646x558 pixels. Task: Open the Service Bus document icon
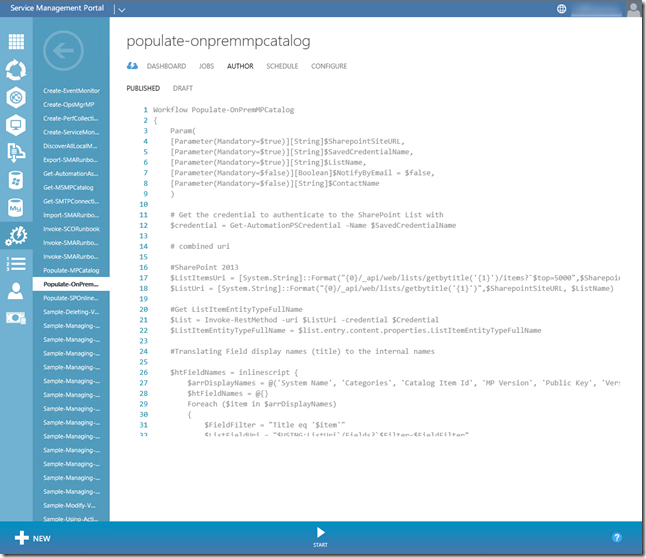(x=16, y=152)
